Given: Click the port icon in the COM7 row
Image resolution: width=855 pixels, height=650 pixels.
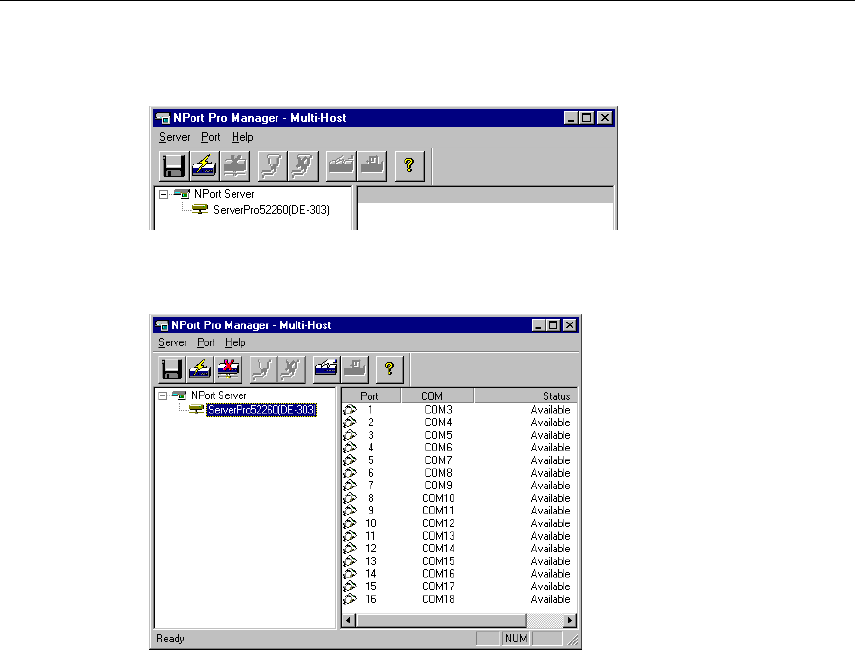Looking at the screenshot, I should pyautogui.click(x=350, y=460).
